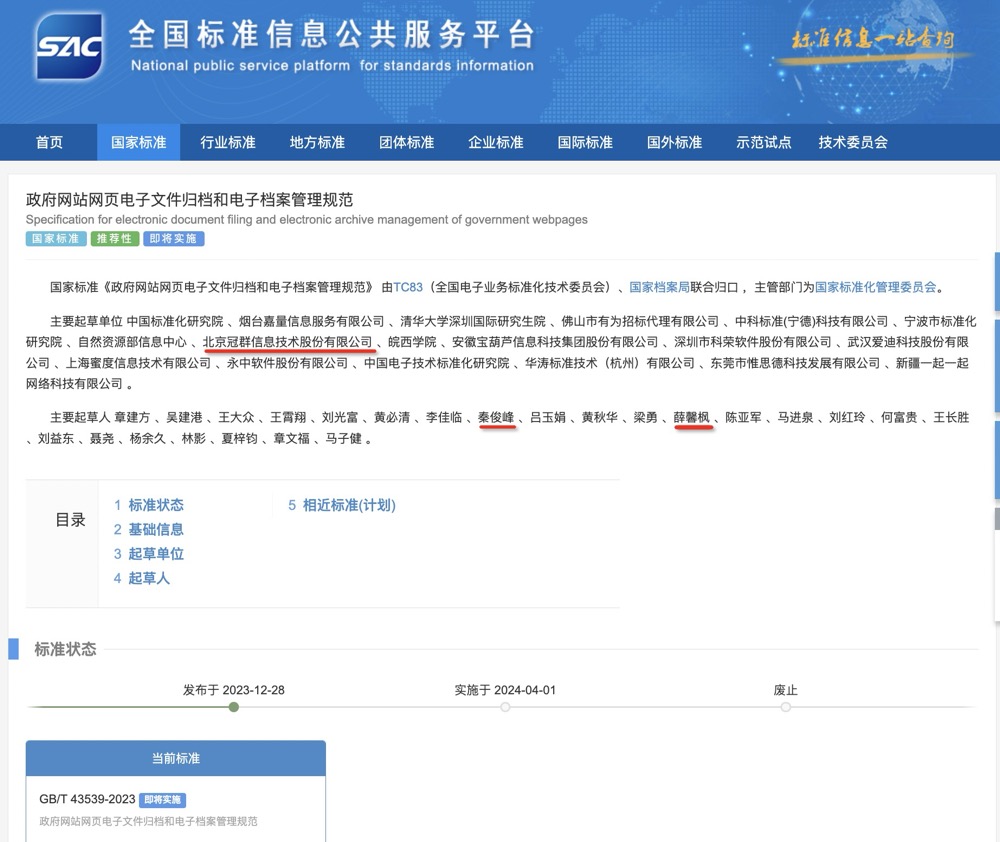Open the 技术委员会 tab
The image size is (1000, 842).
(x=853, y=142)
